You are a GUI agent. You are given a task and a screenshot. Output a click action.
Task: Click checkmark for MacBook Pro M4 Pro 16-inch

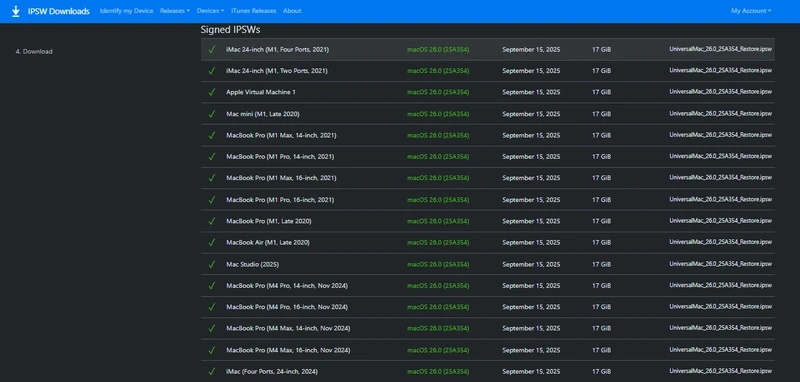pos(212,307)
